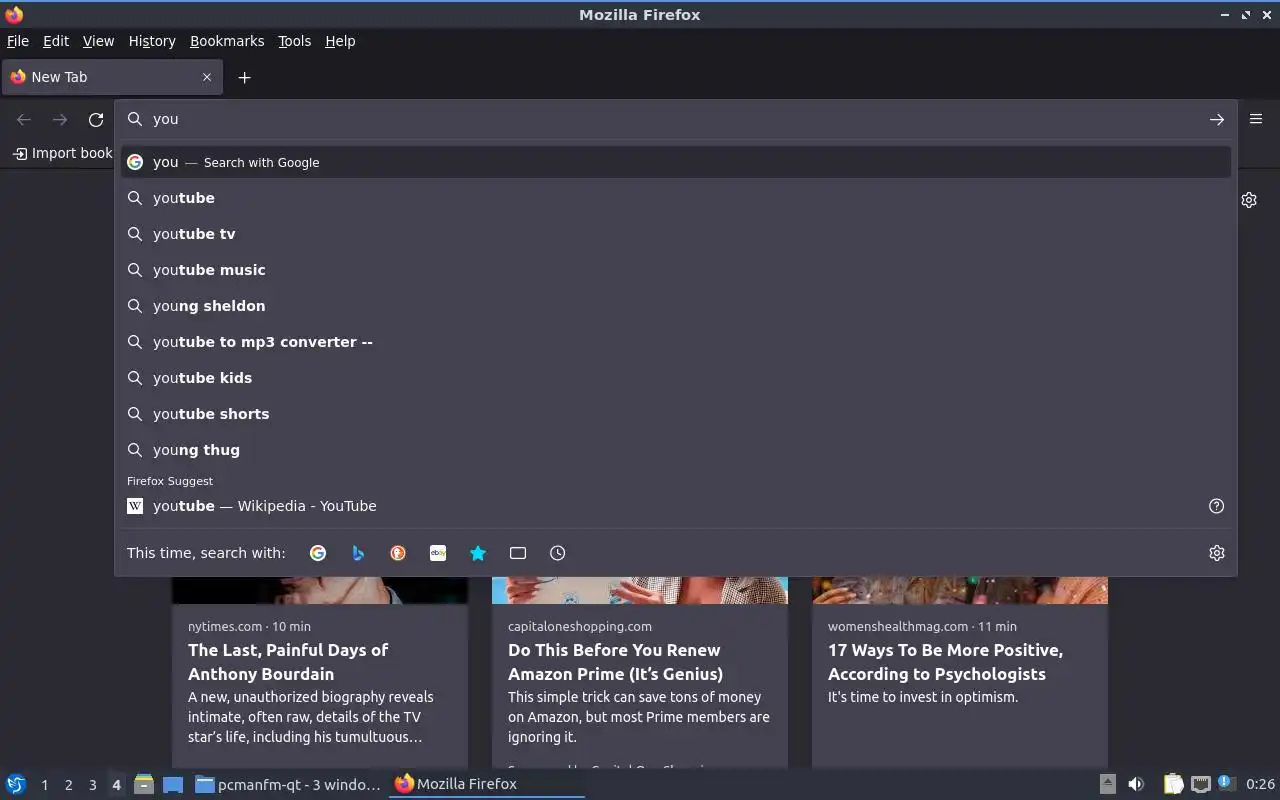
Task: Search this time with DuckDuckGo icon
Action: click(x=398, y=553)
